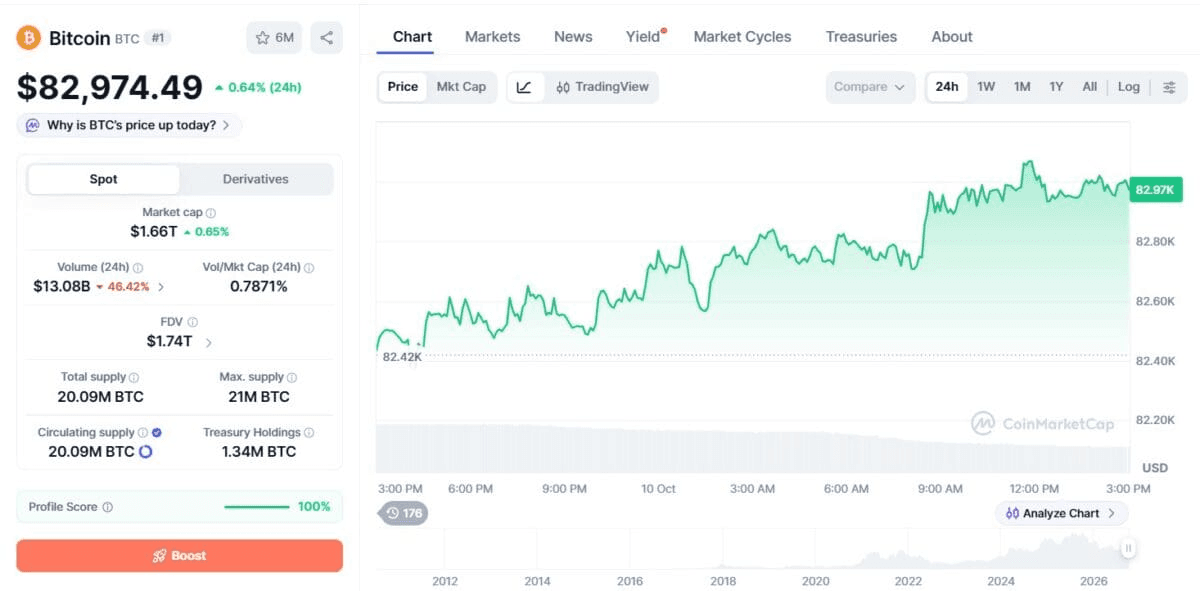The width and height of the screenshot is (1200, 591).
Task: Expand the FDV details chevron
Action: click(x=208, y=342)
